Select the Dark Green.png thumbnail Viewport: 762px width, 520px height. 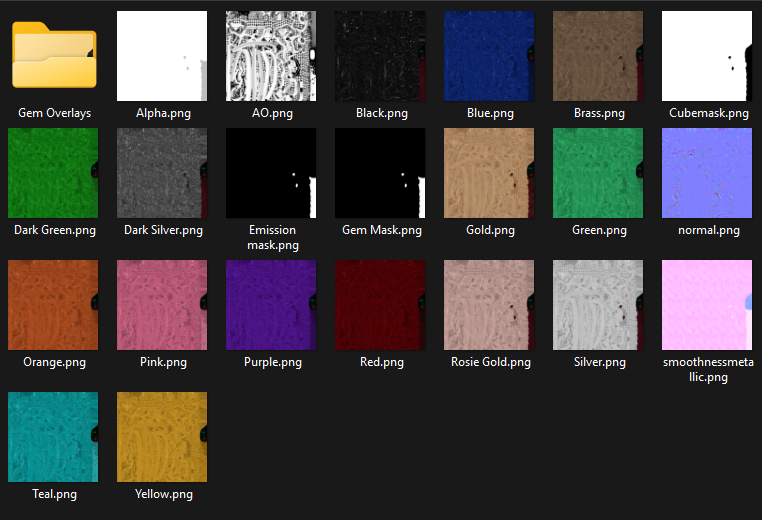click(x=54, y=173)
